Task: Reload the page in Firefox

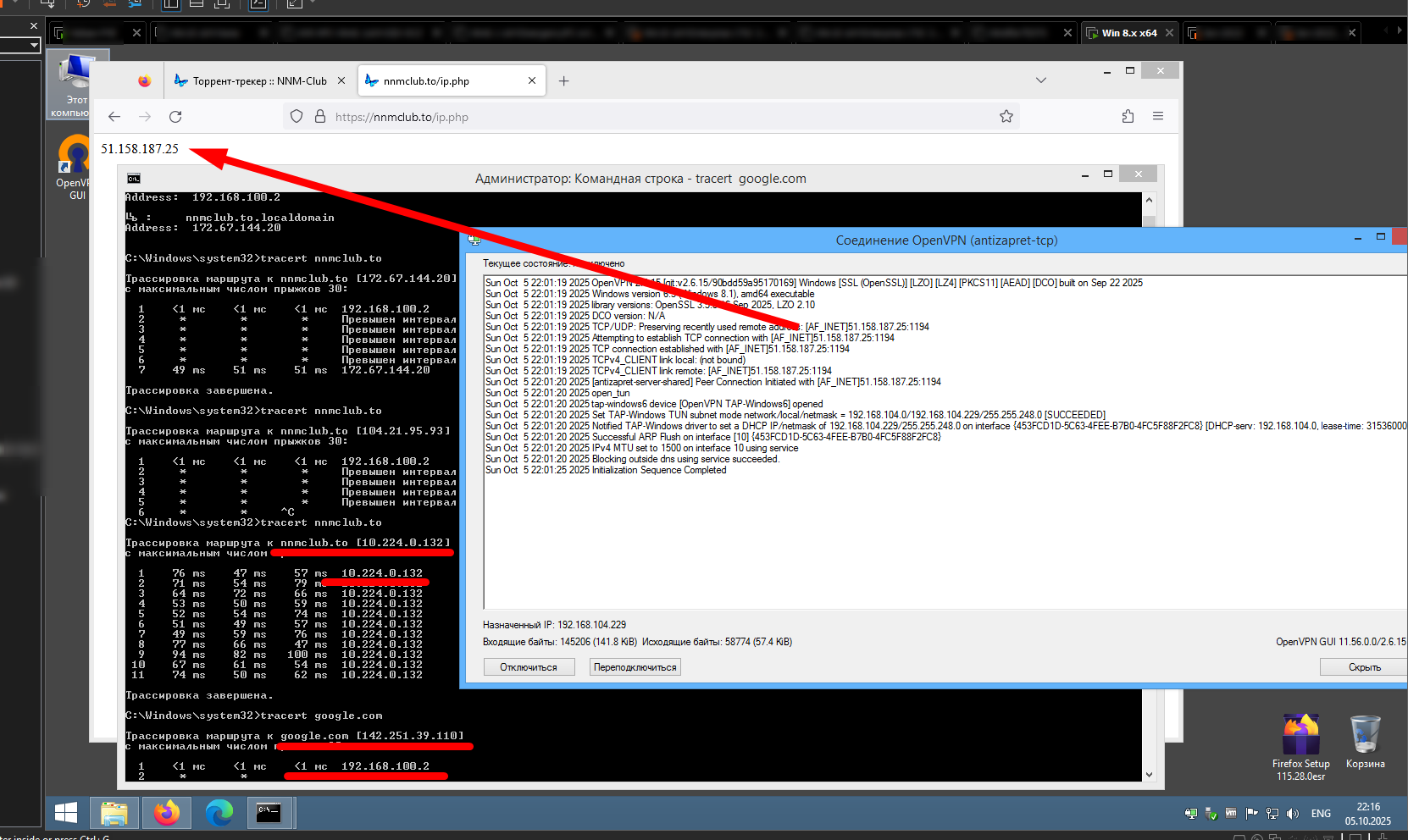Action: (175, 117)
